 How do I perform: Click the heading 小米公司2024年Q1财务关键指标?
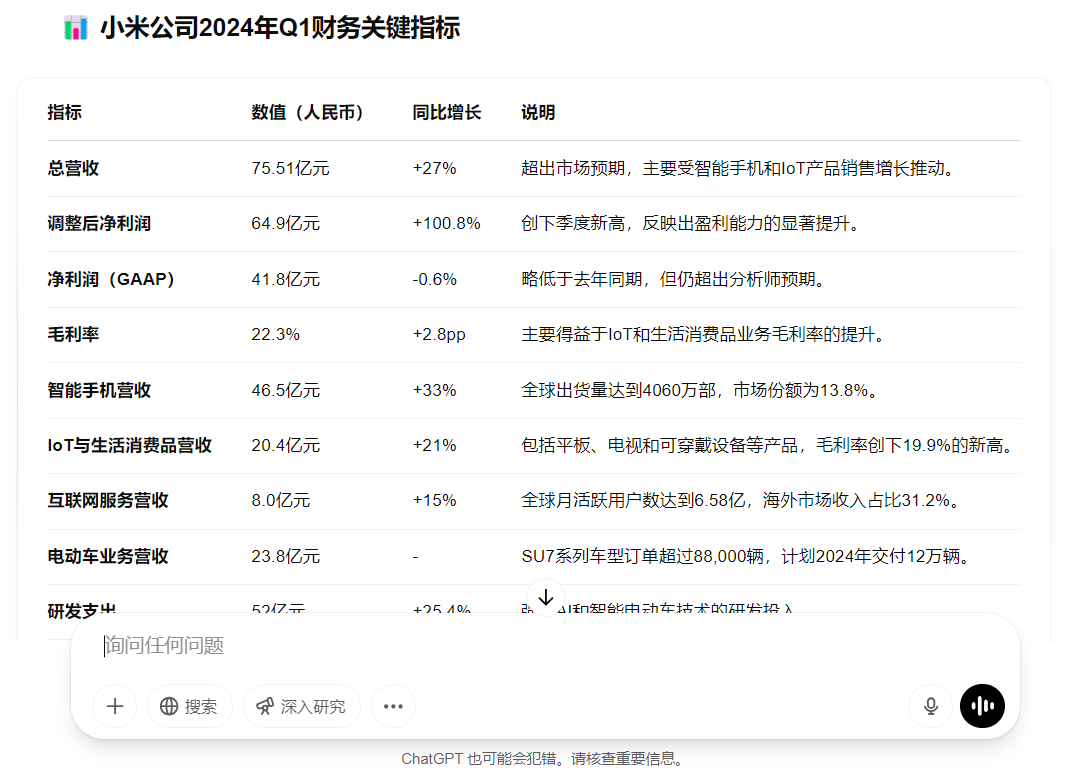[280, 28]
